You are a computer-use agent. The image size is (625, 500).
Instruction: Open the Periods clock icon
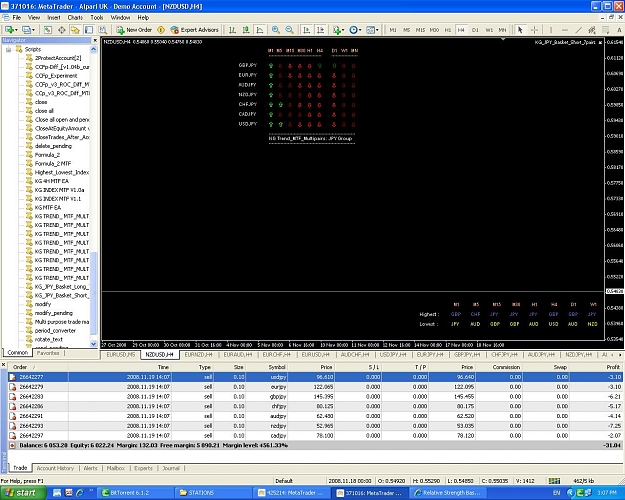click(x=353, y=30)
